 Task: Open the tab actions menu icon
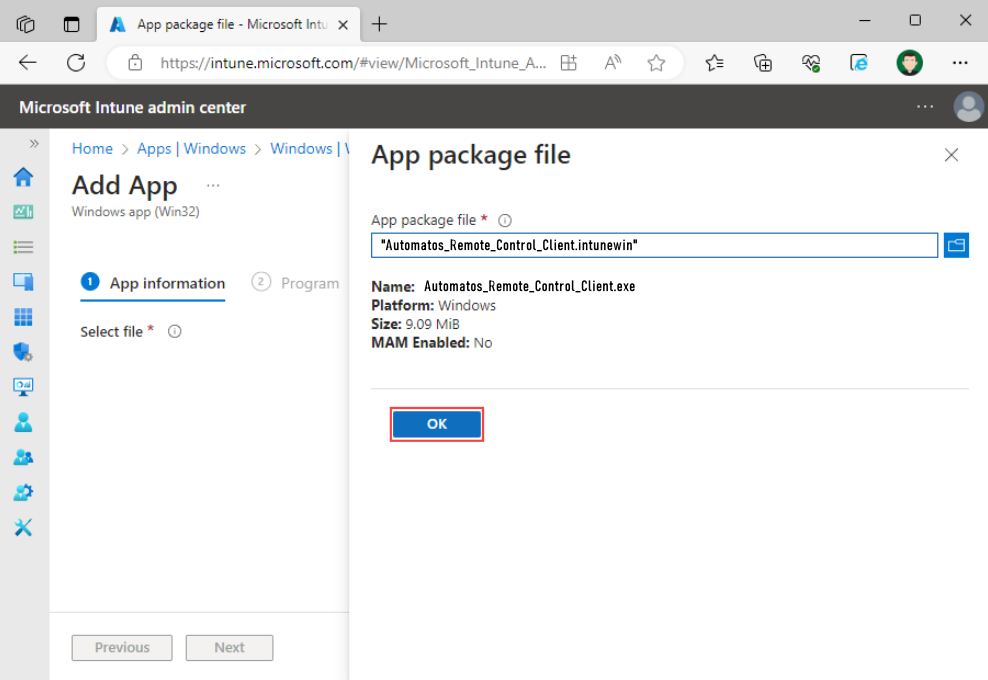pyautogui.click(x=72, y=25)
